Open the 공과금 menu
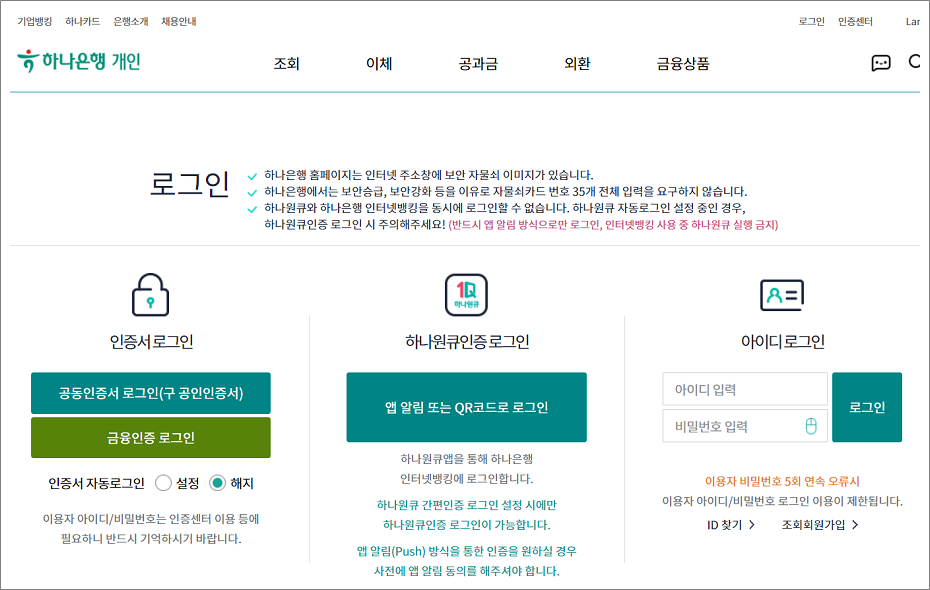 (478, 63)
